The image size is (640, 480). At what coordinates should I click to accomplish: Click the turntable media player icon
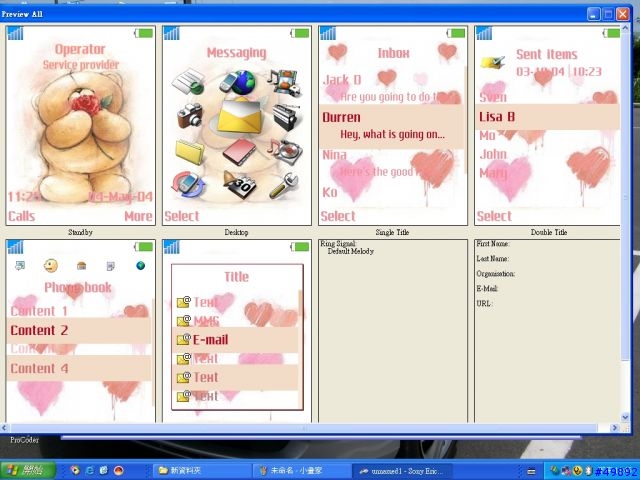point(286,151)
